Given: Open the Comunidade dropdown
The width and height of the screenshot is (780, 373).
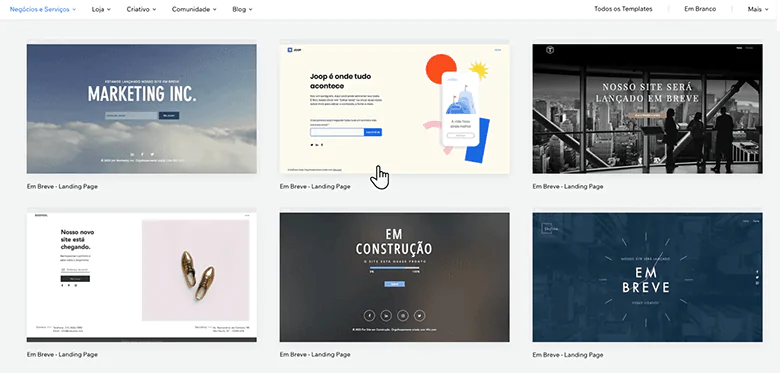Looking at the screenshot, I should pos(194,9).
